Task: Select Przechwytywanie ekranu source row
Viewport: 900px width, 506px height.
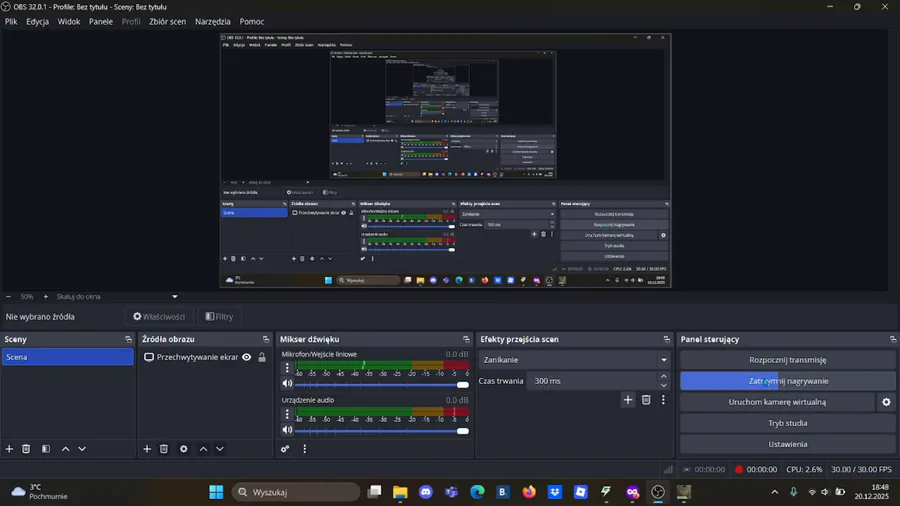Action: point(205,357)
